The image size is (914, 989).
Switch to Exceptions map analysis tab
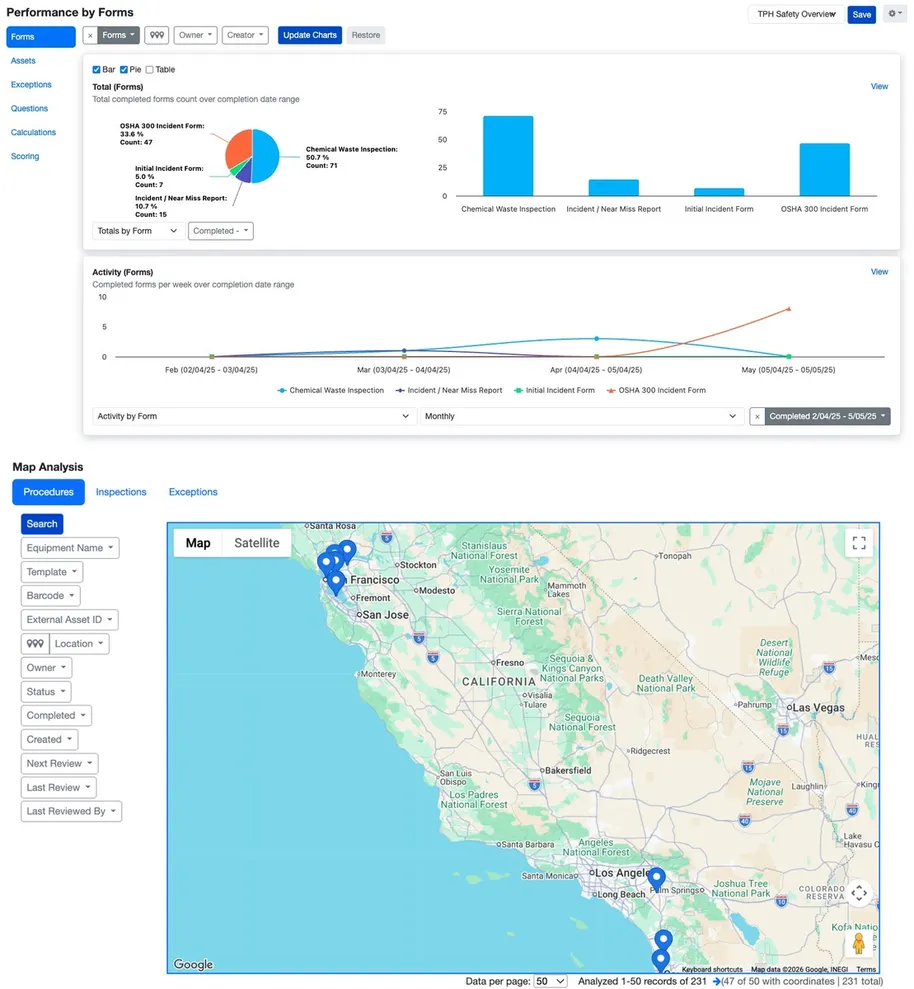[193, 492]
